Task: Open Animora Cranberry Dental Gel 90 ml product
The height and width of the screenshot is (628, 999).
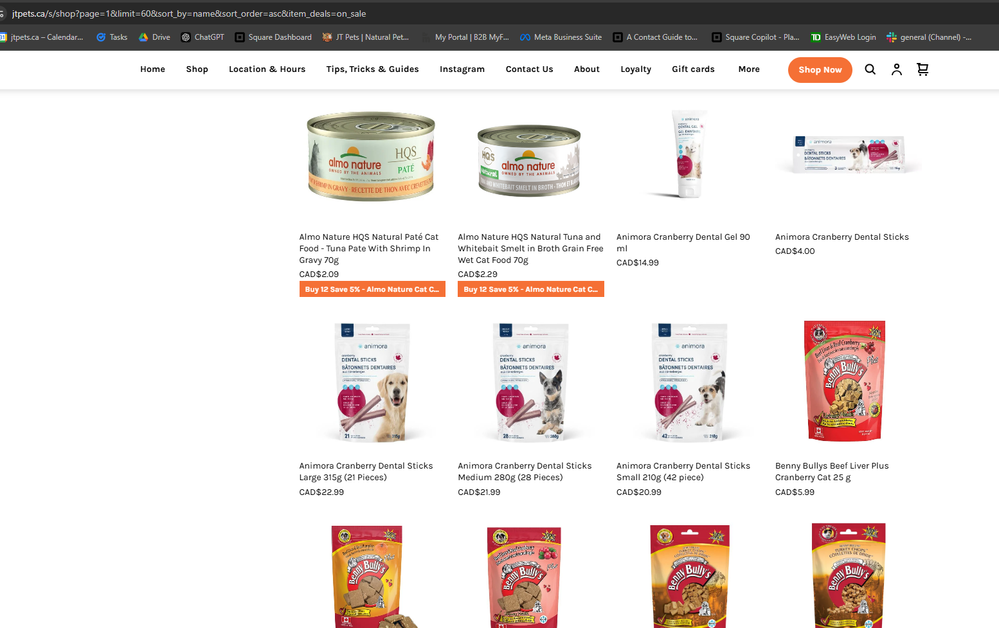Action: pos(683,242)
